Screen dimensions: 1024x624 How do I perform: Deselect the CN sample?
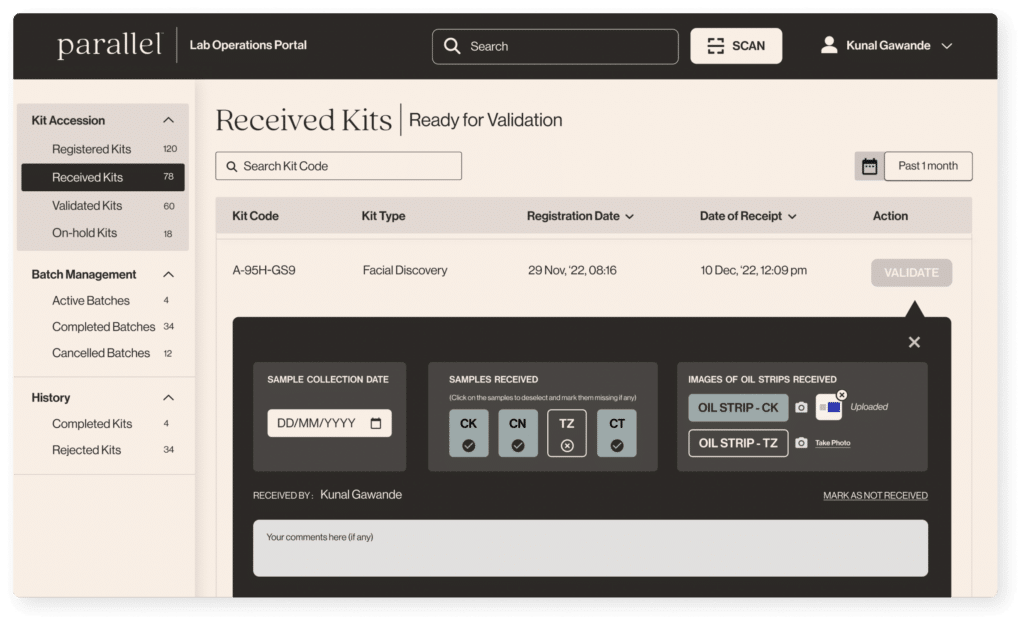[x=517, y=433]
